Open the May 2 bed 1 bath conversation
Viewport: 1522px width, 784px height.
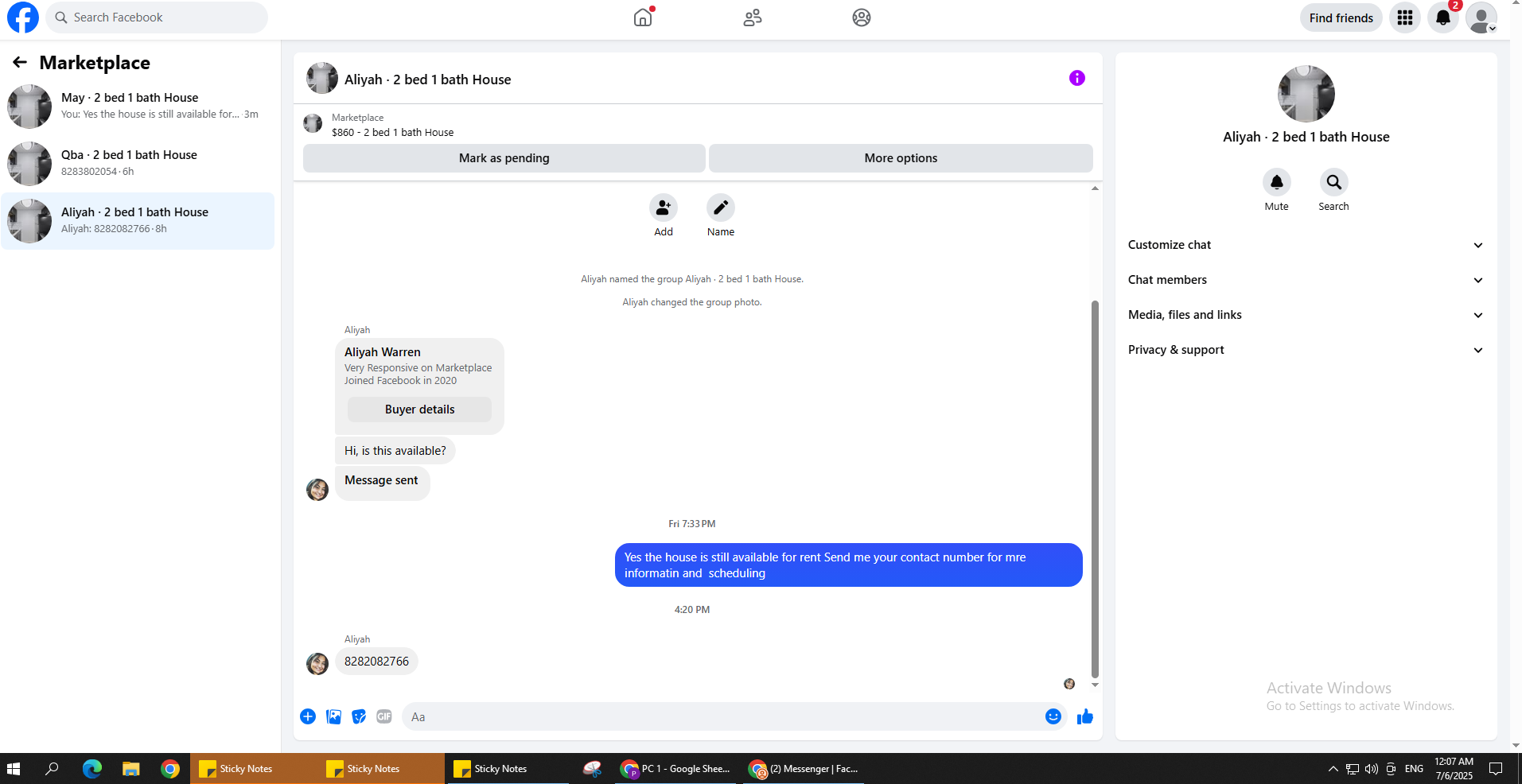138,107
